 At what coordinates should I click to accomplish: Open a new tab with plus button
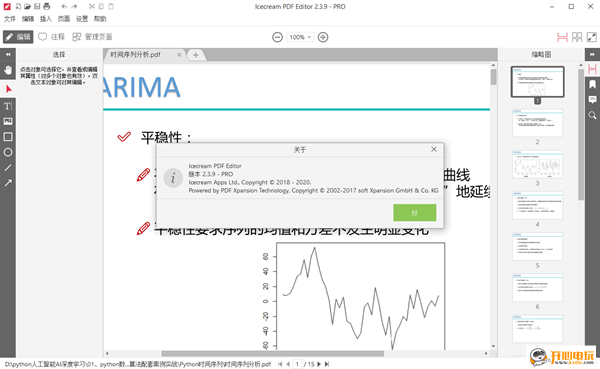(x=196, y=55)
